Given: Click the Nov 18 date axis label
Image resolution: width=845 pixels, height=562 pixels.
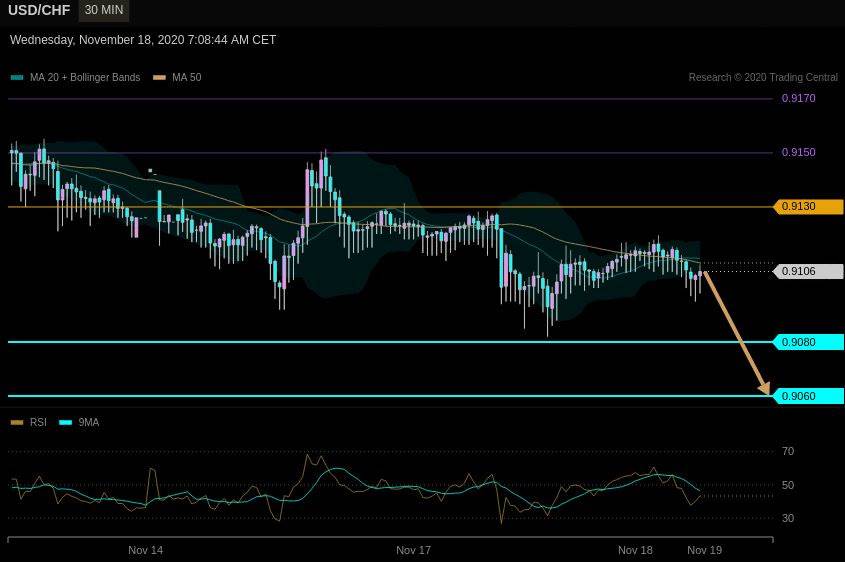Looking at the screenshot, I should (x=635, y=550).
